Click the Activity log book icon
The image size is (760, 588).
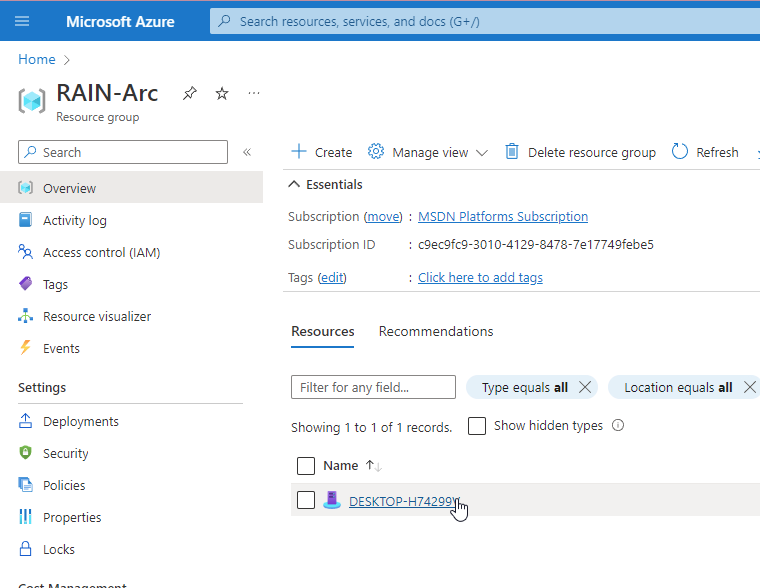tap(25, 220)
